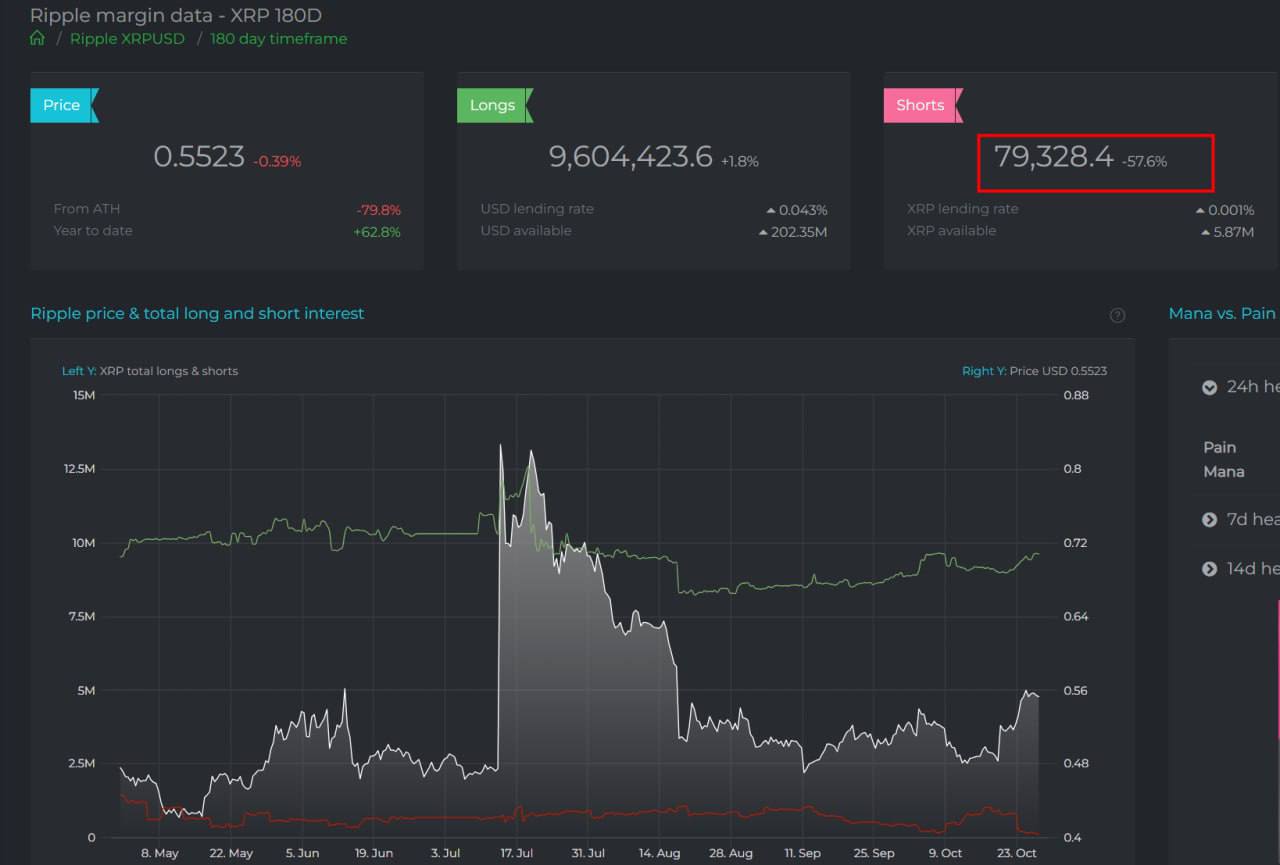Click the blue Price ribbon tag
Screen dimensions: 1280x865
click(x=62, y=105)
